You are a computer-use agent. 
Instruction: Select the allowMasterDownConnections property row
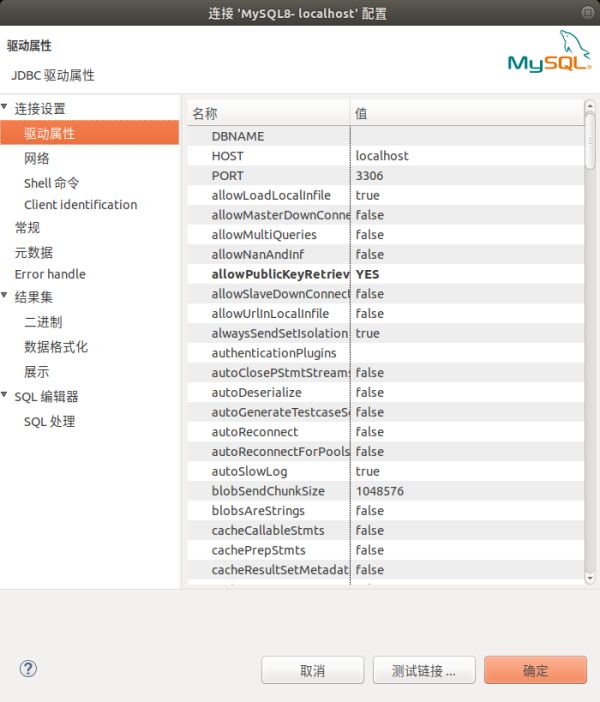(386, 215)
